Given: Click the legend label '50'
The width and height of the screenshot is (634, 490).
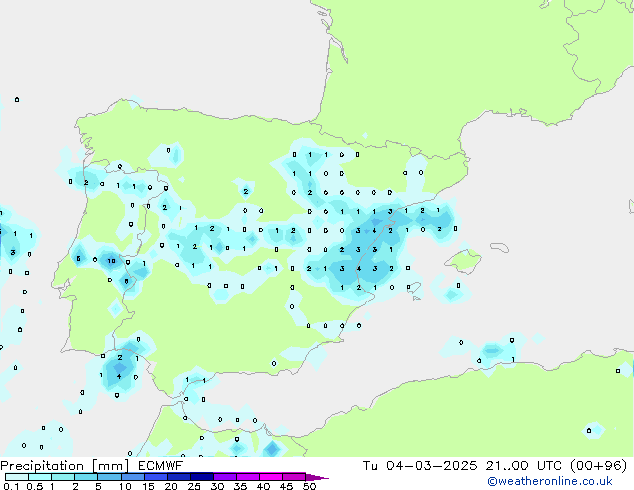Looking at the screenshot, I should coord(309,486).
